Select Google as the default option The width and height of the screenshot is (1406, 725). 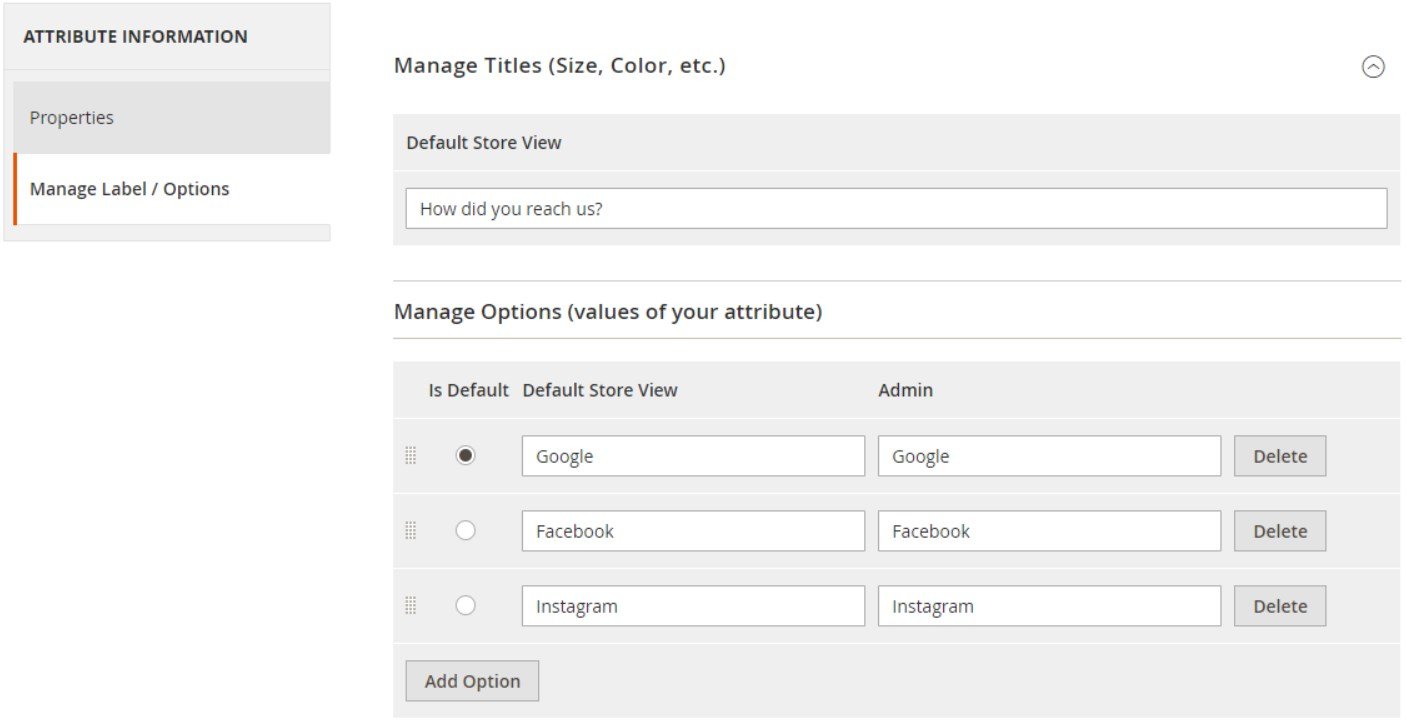point(465,455)
